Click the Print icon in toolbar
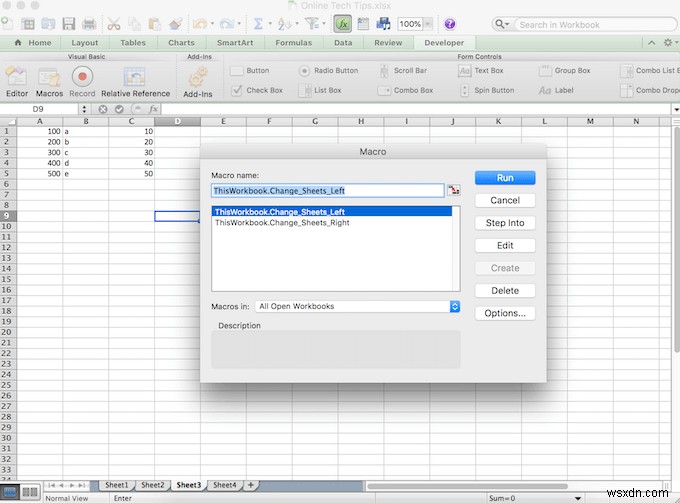This screenshot has width=680, height=503. tap(89, 24)
